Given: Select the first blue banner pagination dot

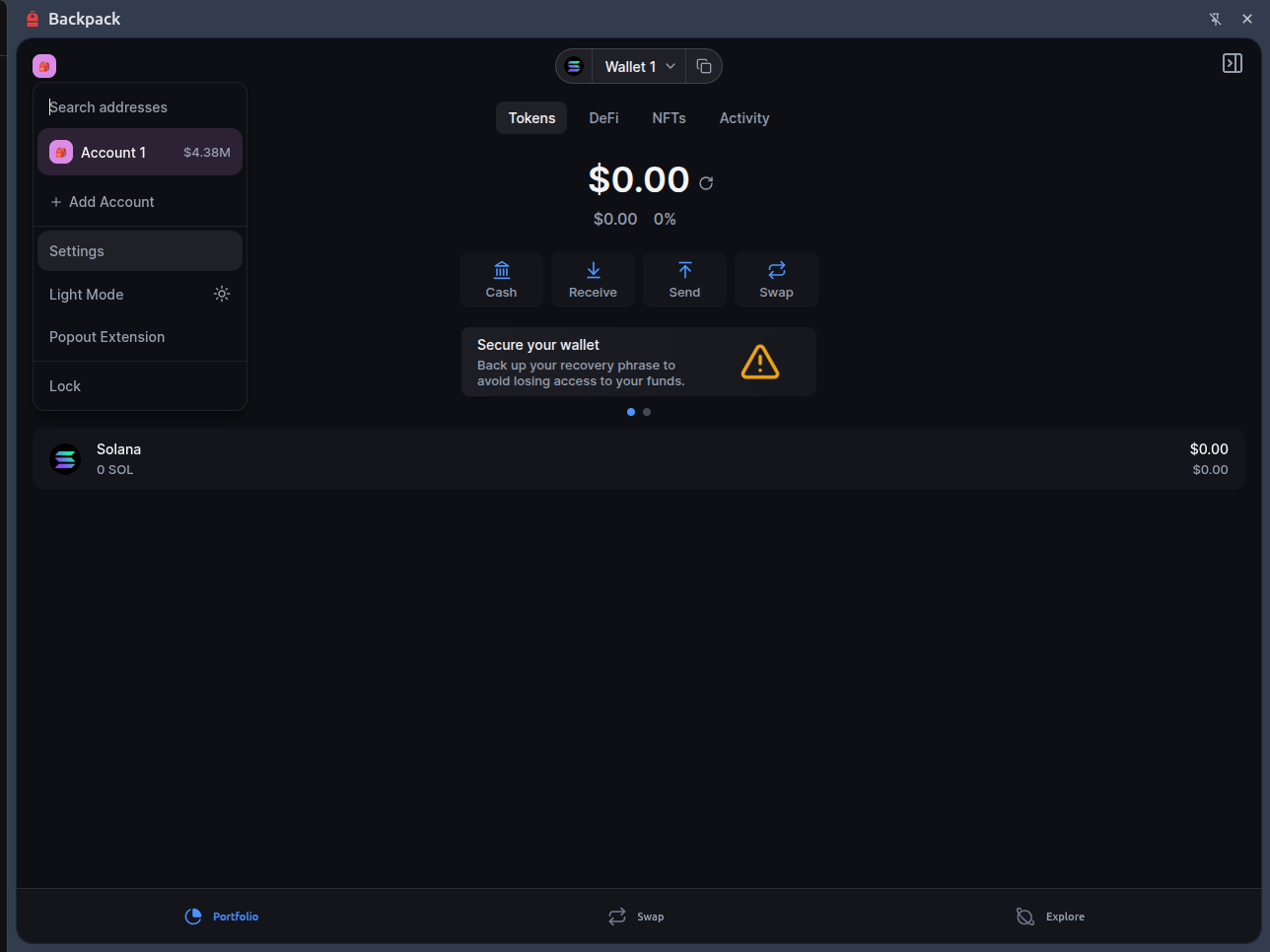Looking at the screenshot, I should (x=631, y=412).
